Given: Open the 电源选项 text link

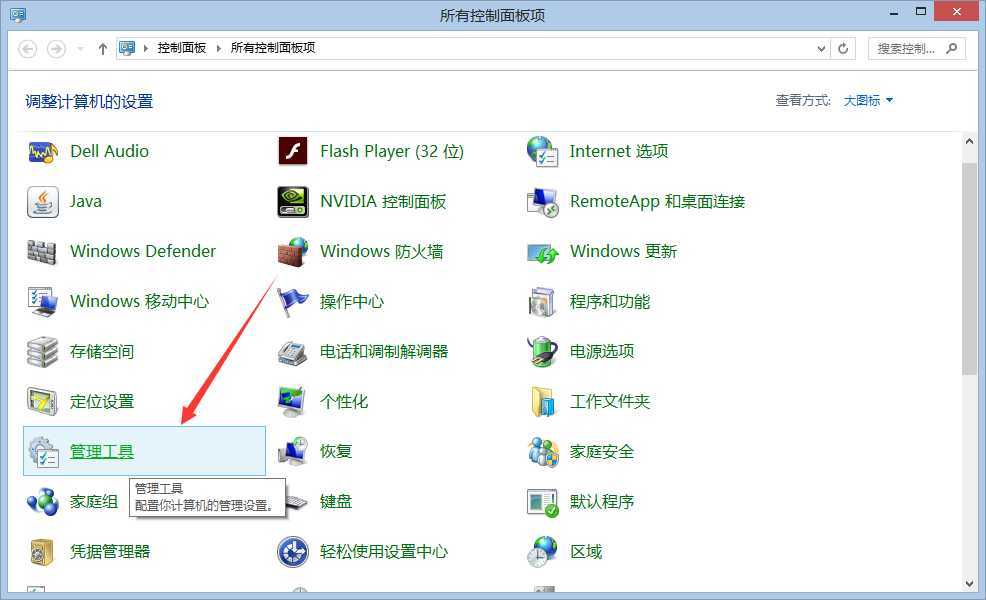Looking at the screenshot, I should [x=602, y=352].
